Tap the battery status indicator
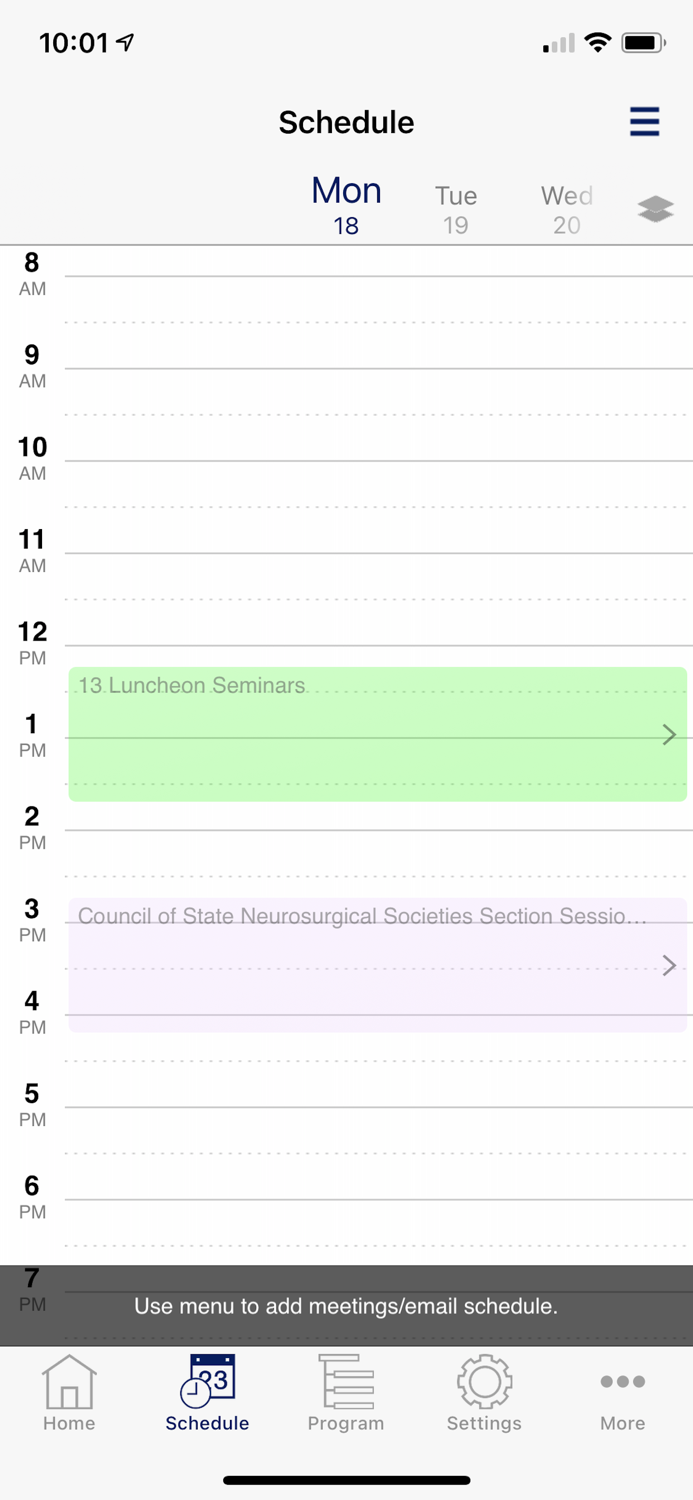Image resolution: width=693 pixels, height=1500 pixels. [x=643, y=43]
